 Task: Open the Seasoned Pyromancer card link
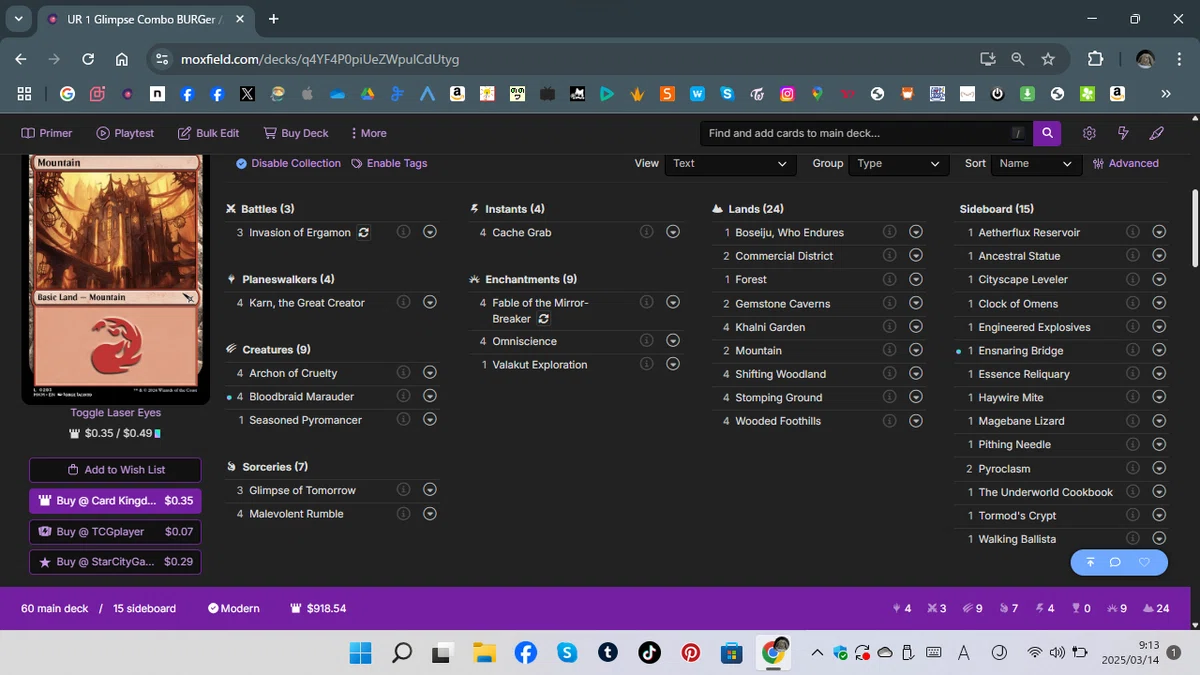point(306,420)
